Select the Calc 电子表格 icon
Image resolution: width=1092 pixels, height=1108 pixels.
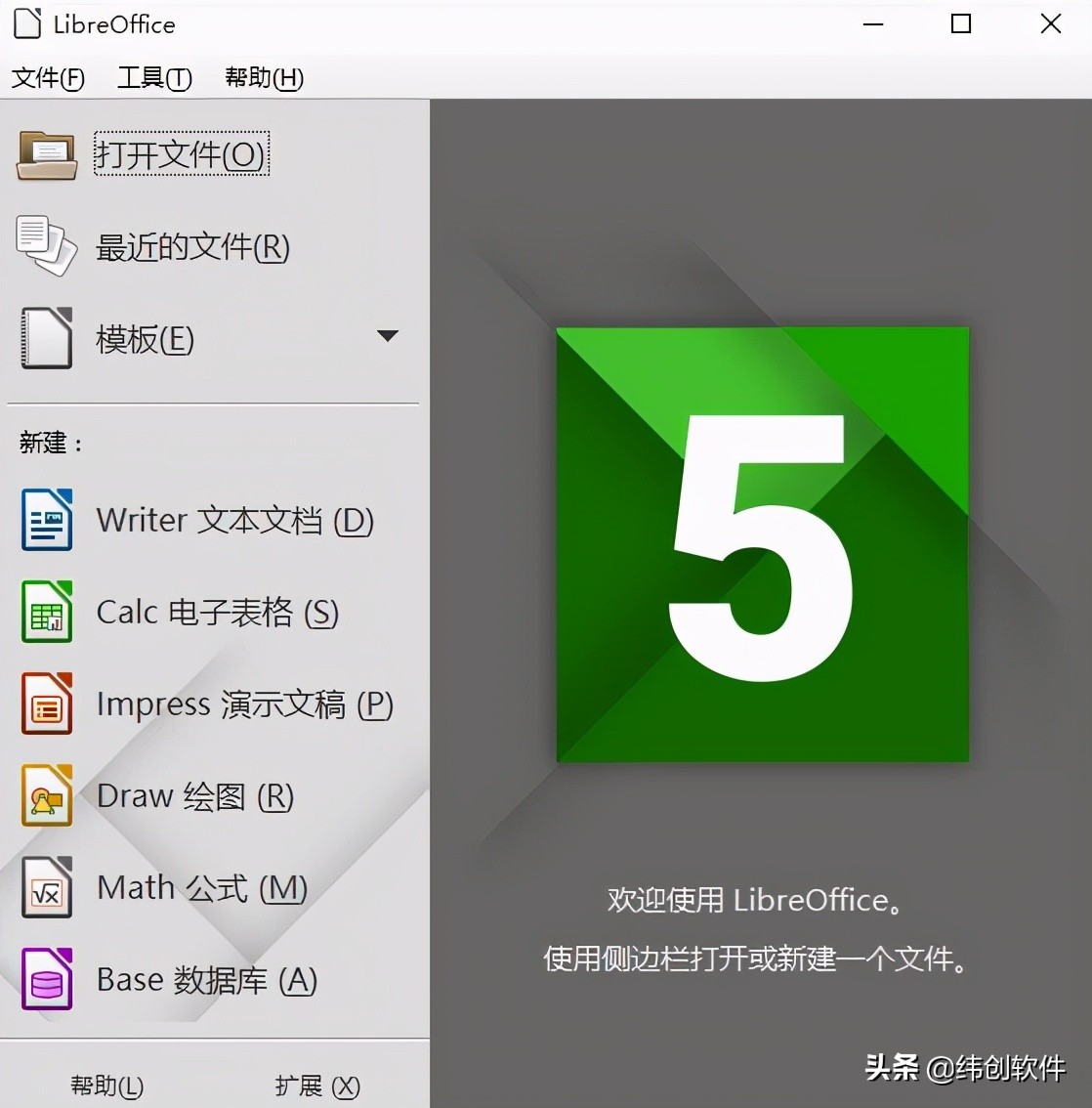45,612
